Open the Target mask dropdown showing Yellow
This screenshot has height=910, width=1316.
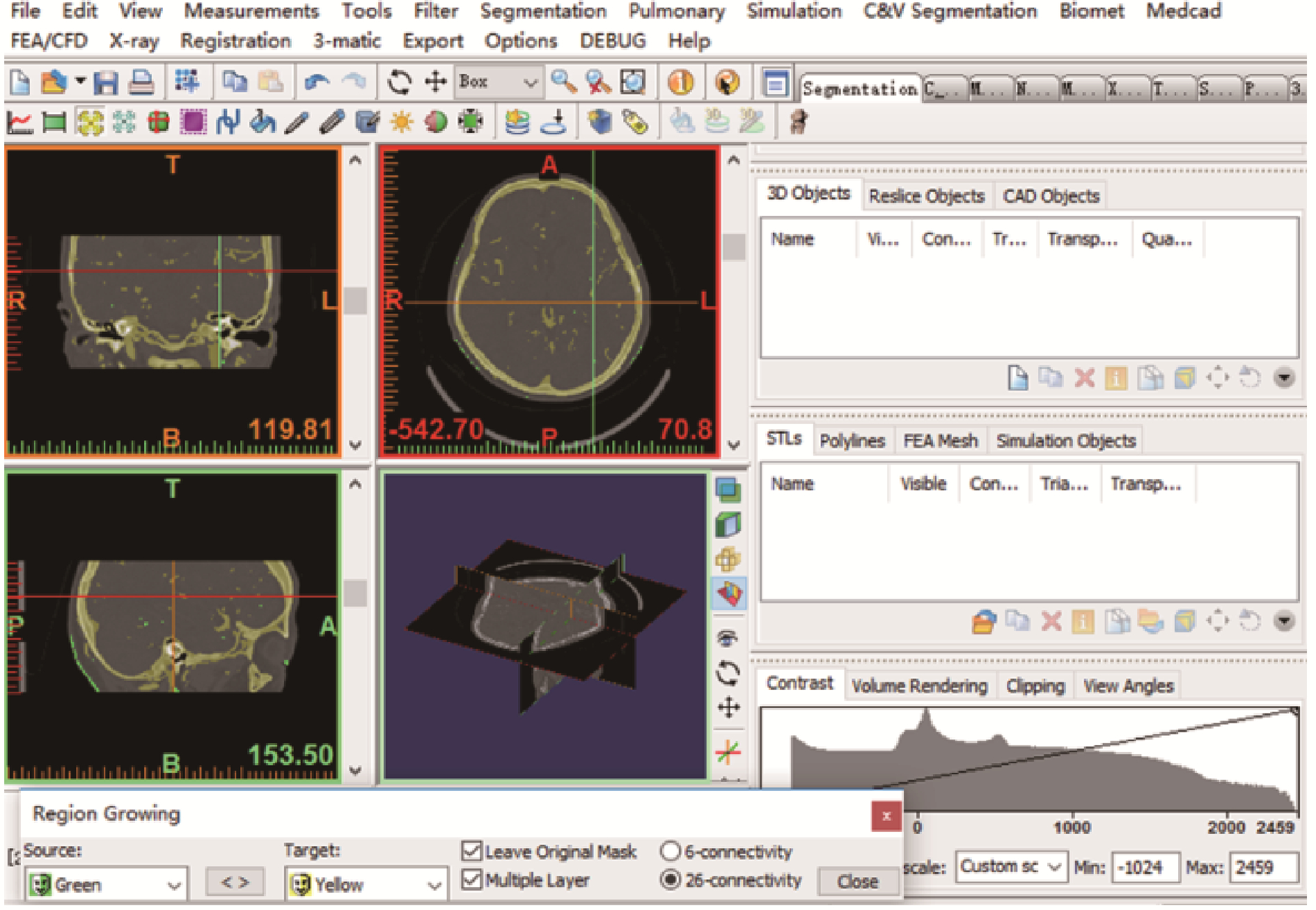point(366,884)
